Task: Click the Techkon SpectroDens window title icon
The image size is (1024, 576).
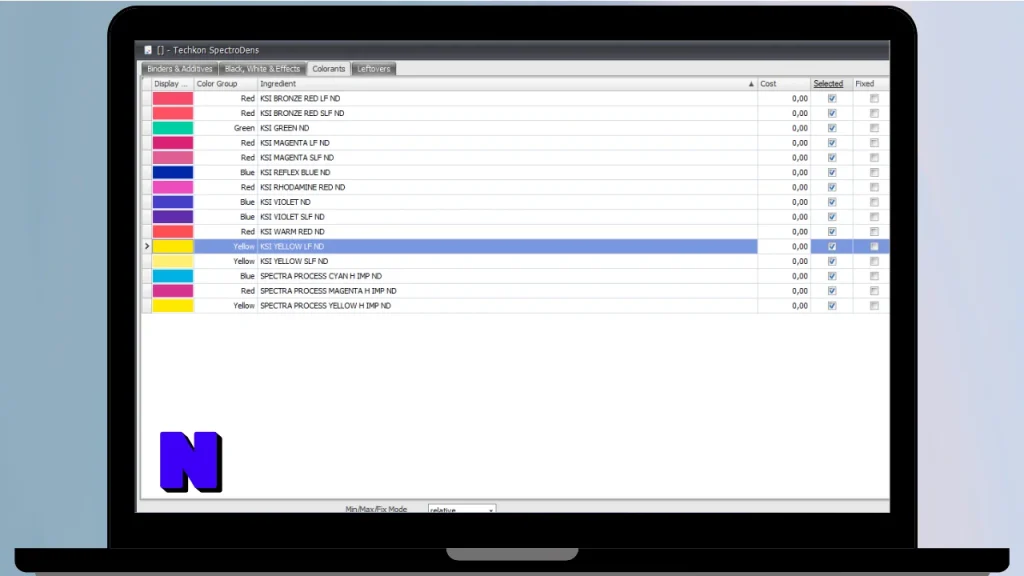Action: tap(148, 50)
